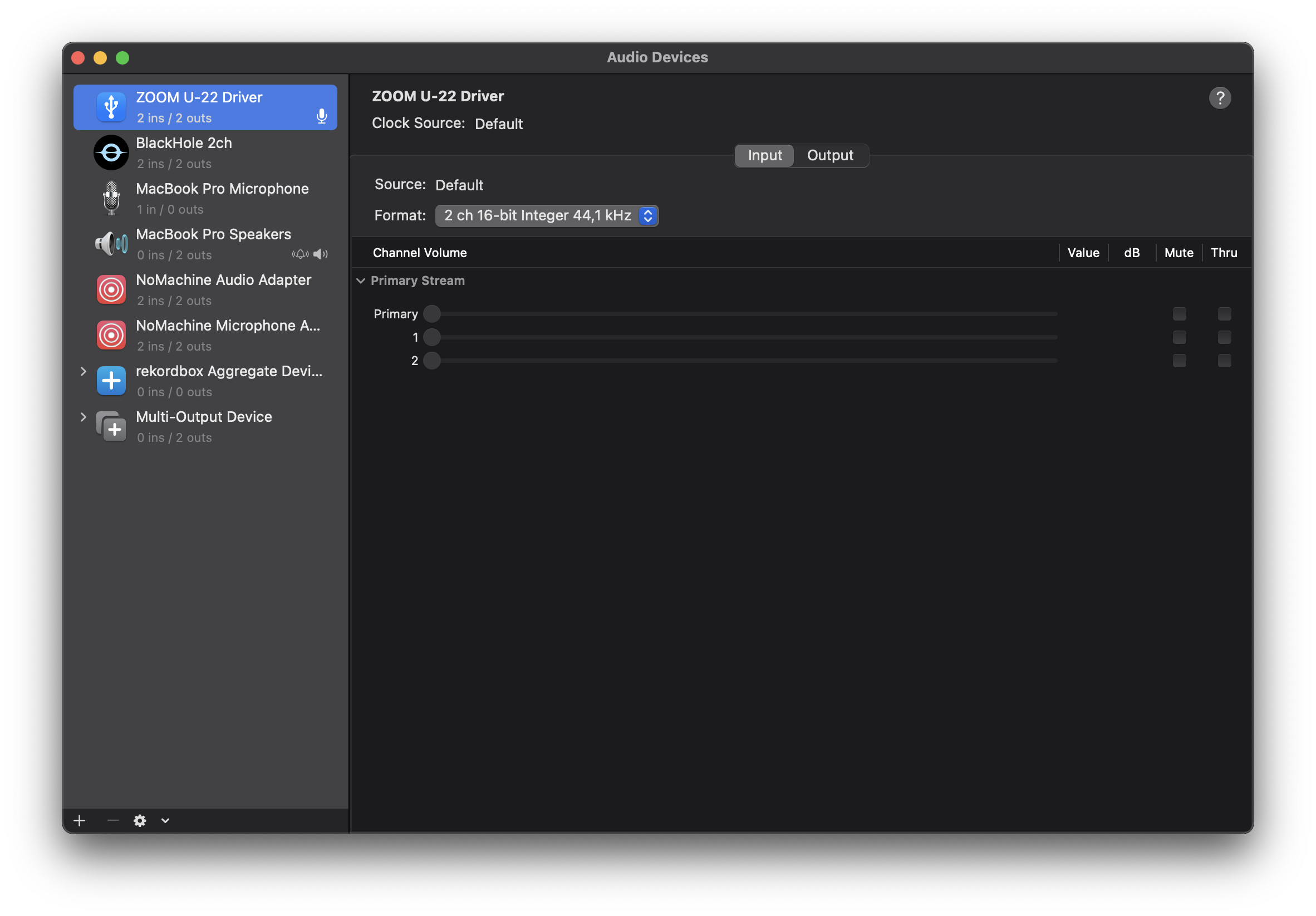The height and width of the screenshot is (916, 1316).
Task: Open the gear actions menu
Action: click(x=140, y=821)
